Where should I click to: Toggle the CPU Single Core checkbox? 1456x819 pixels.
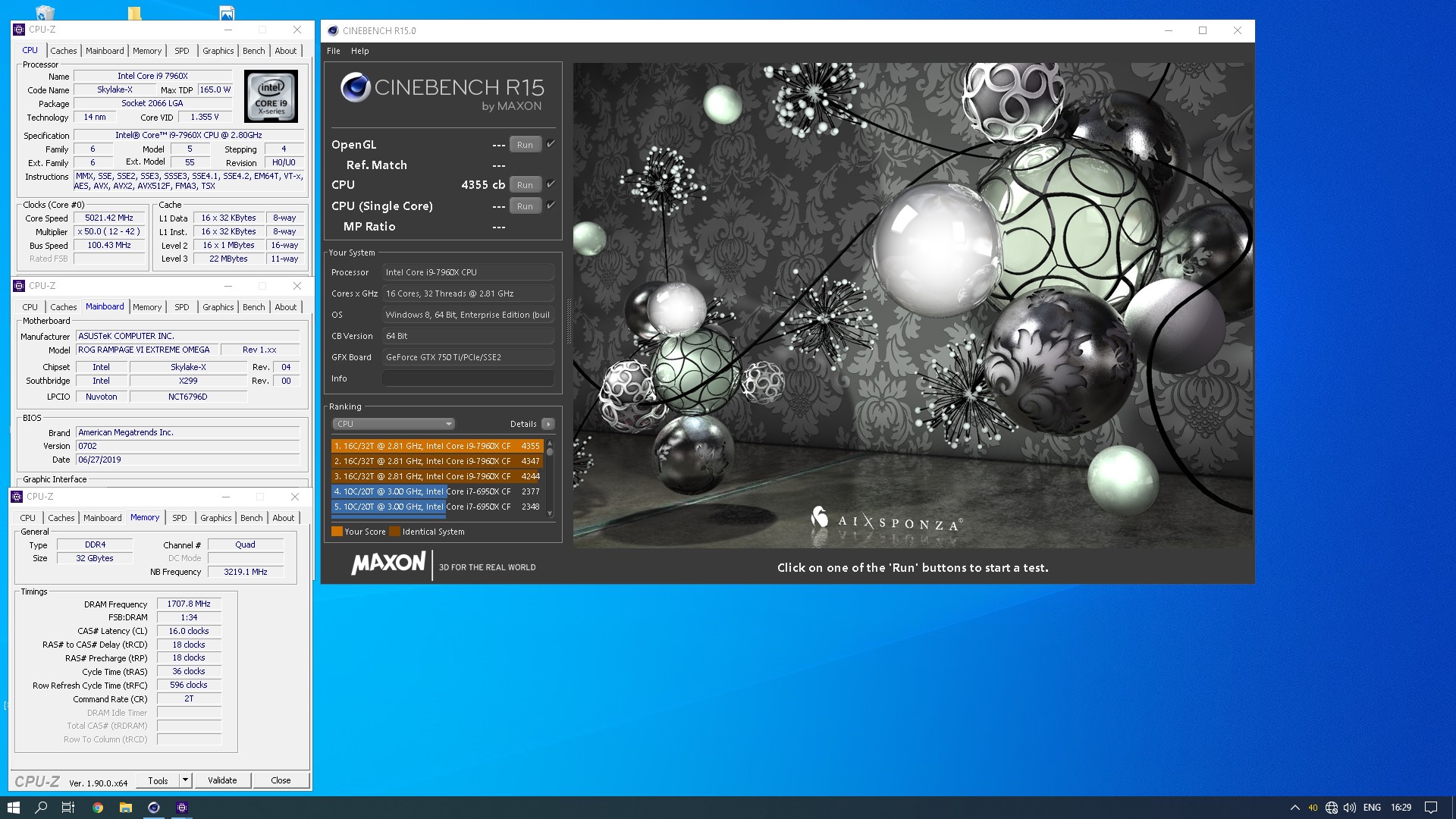coord(551,206)
